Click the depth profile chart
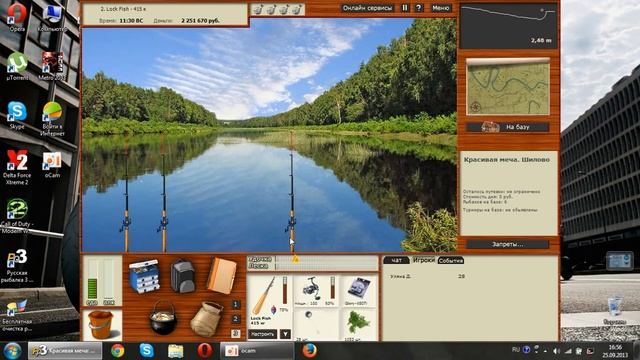640x360 pixels. 509,26
